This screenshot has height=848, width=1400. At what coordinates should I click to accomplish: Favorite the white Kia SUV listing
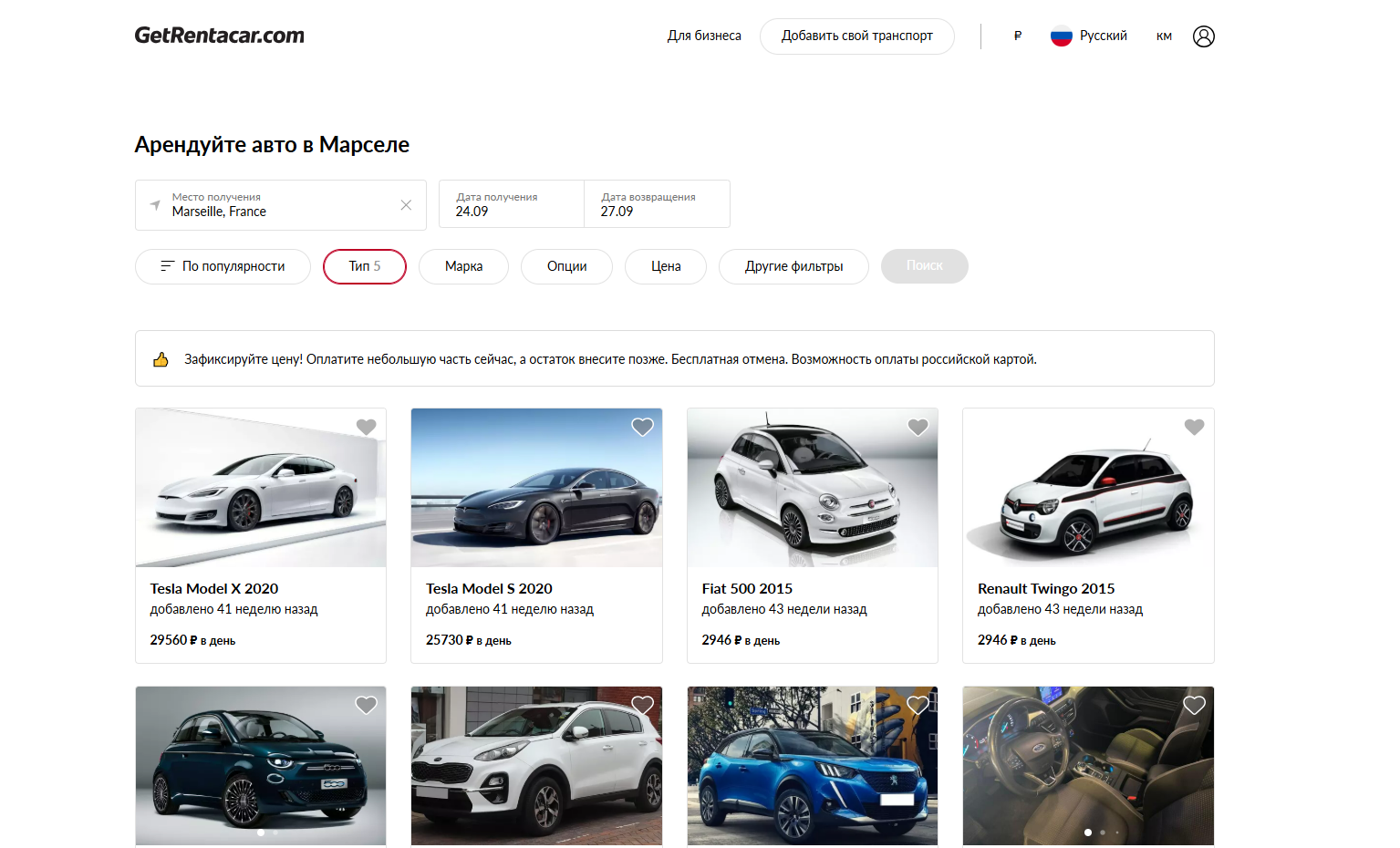(x=642, y=705)
